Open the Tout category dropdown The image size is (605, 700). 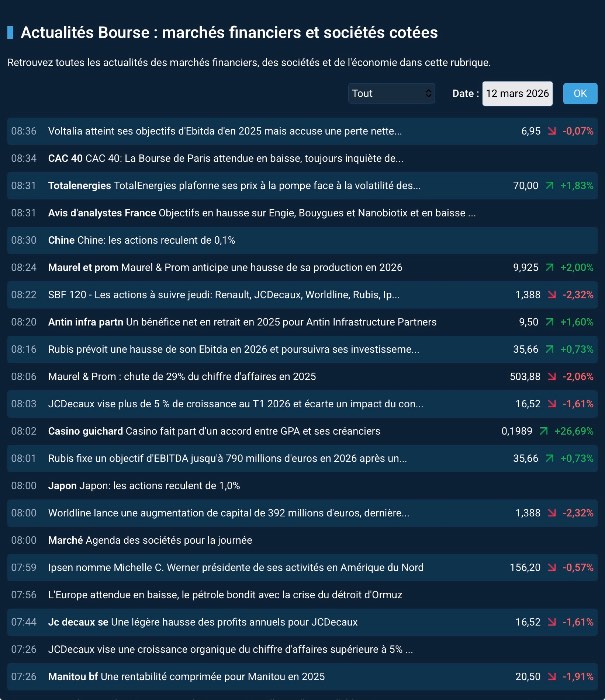391,93
